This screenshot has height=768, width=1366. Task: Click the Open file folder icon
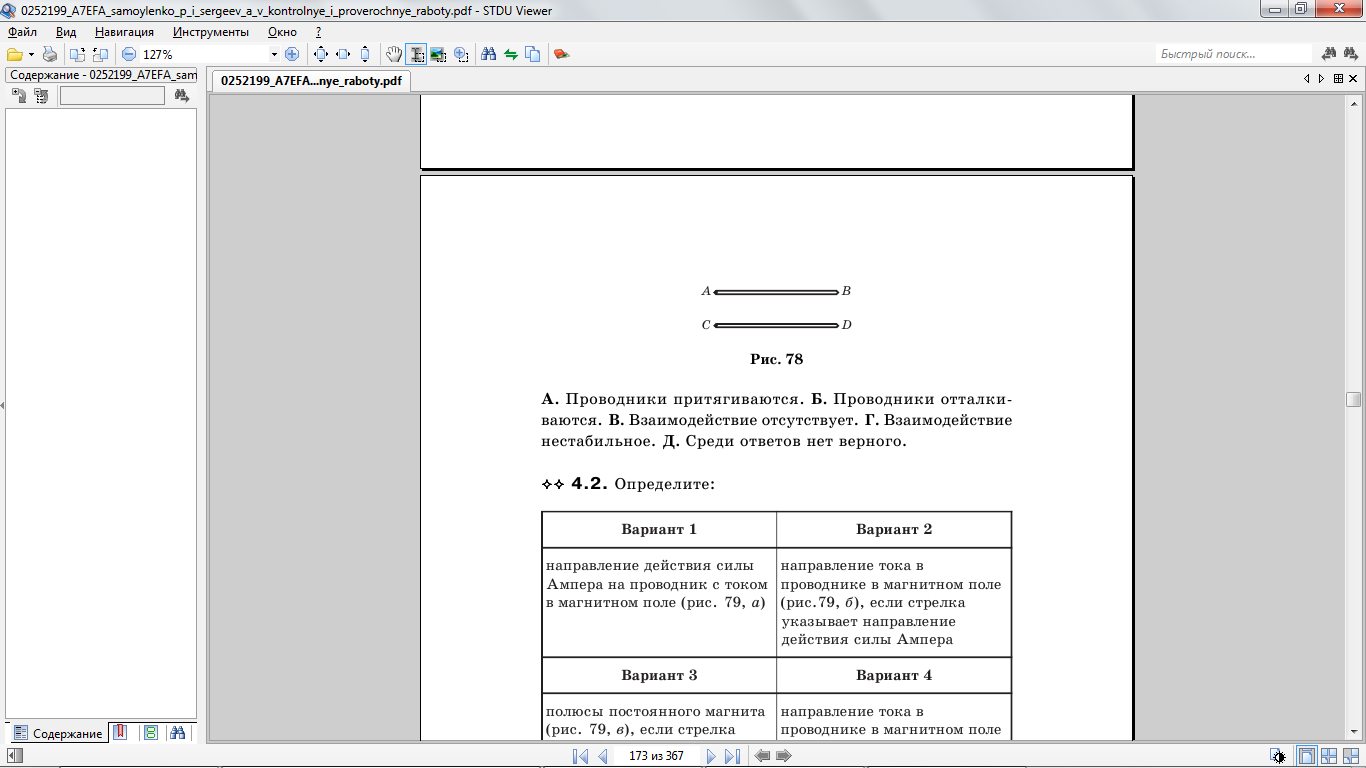tap(14, 54)
